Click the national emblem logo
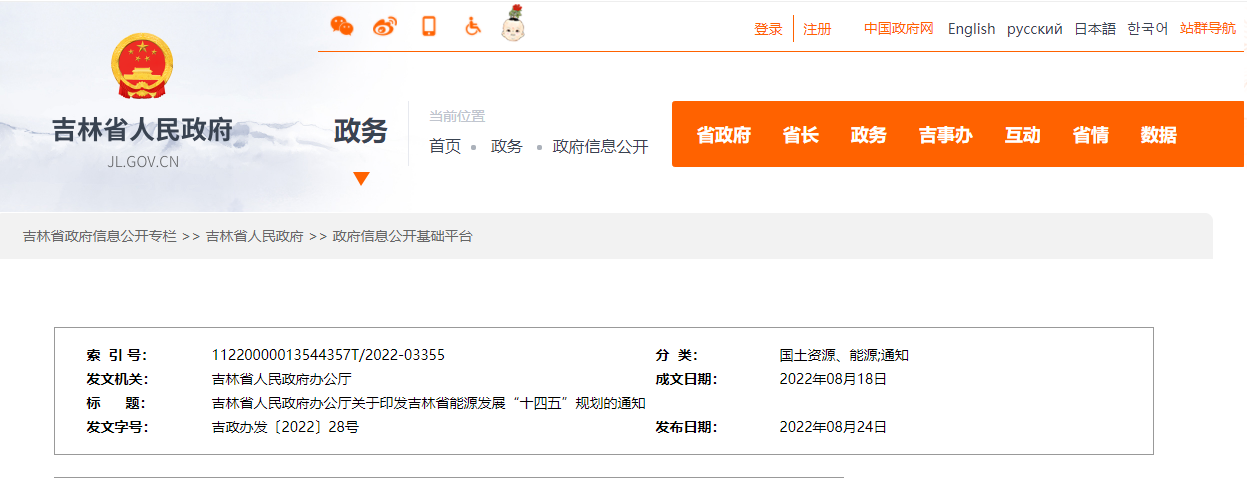The height and width of the screenshot is (478, 1247). click(x=142, y=67)
